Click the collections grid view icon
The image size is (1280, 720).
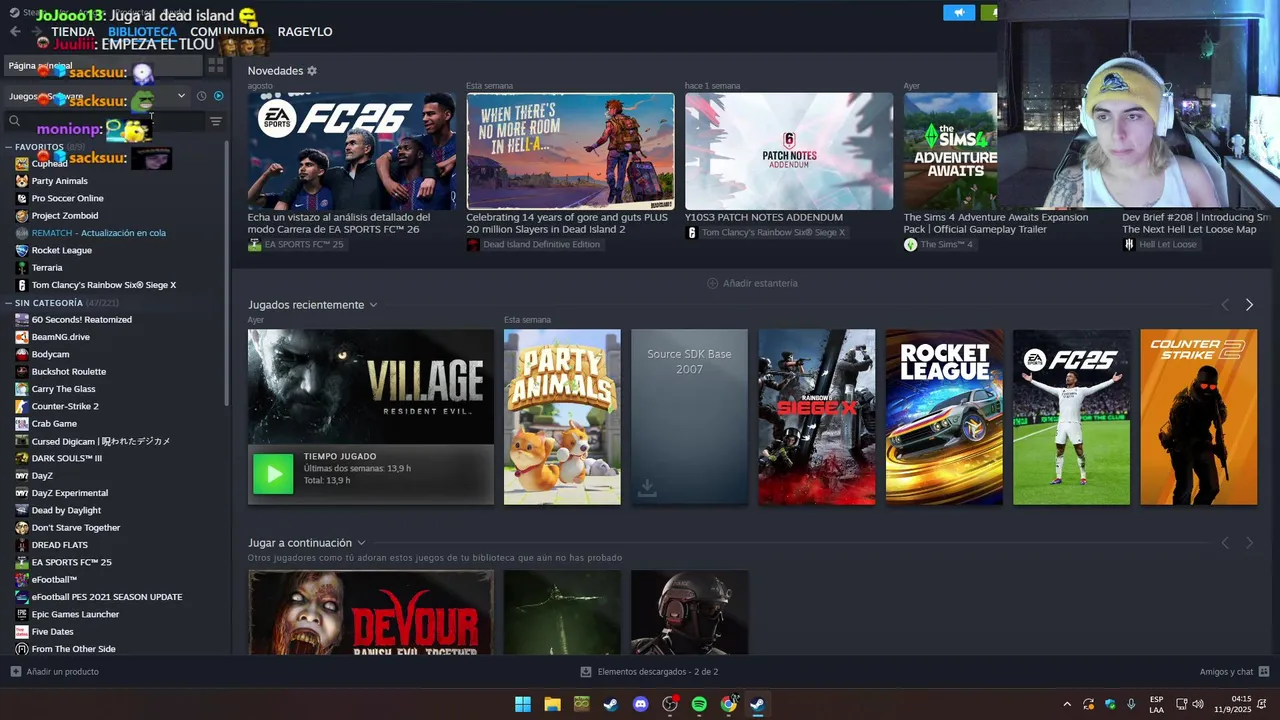[x=216, y=66]
